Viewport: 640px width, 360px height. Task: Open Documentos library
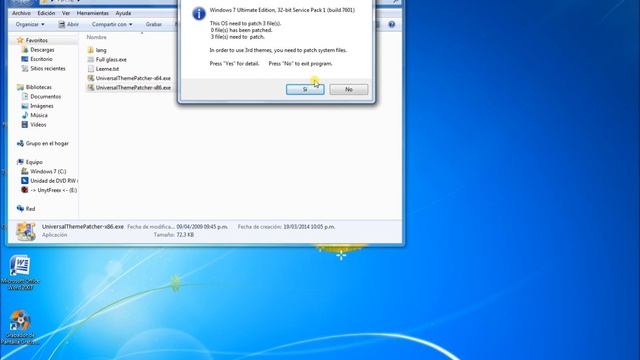pos(45,97)
